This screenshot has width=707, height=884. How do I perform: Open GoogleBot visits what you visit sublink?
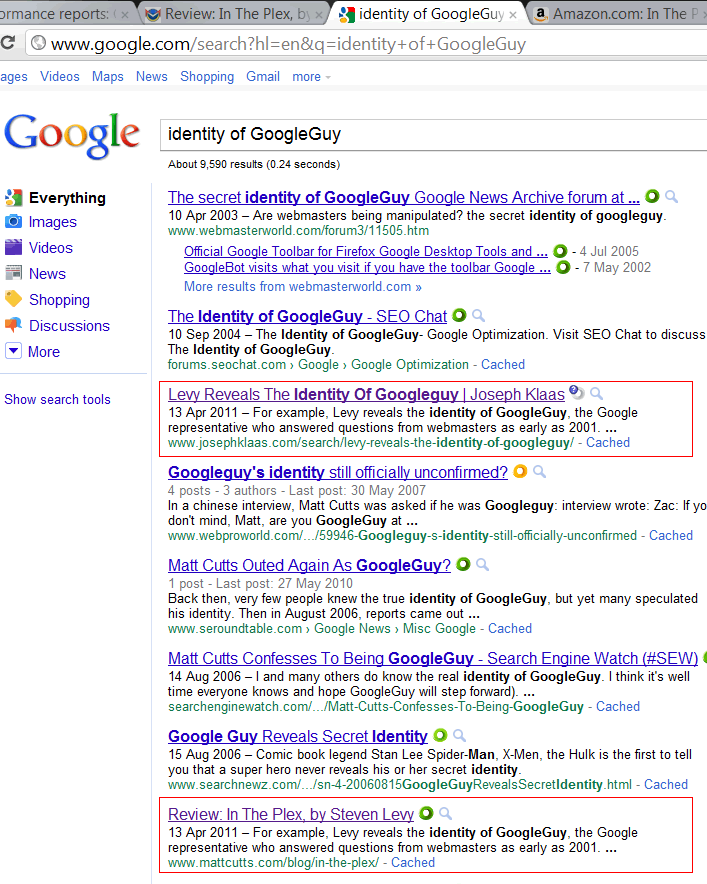368,267
